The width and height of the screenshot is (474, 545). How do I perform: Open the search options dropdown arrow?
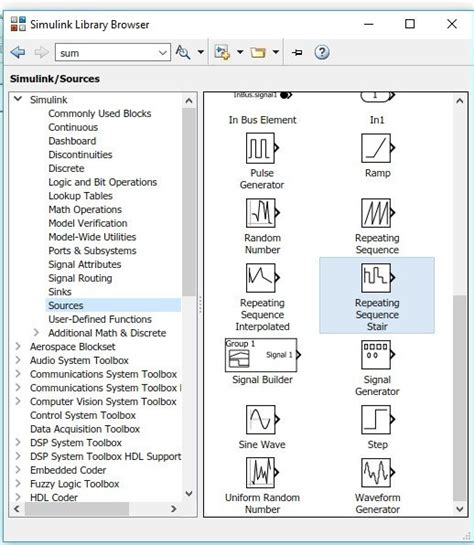201,52
